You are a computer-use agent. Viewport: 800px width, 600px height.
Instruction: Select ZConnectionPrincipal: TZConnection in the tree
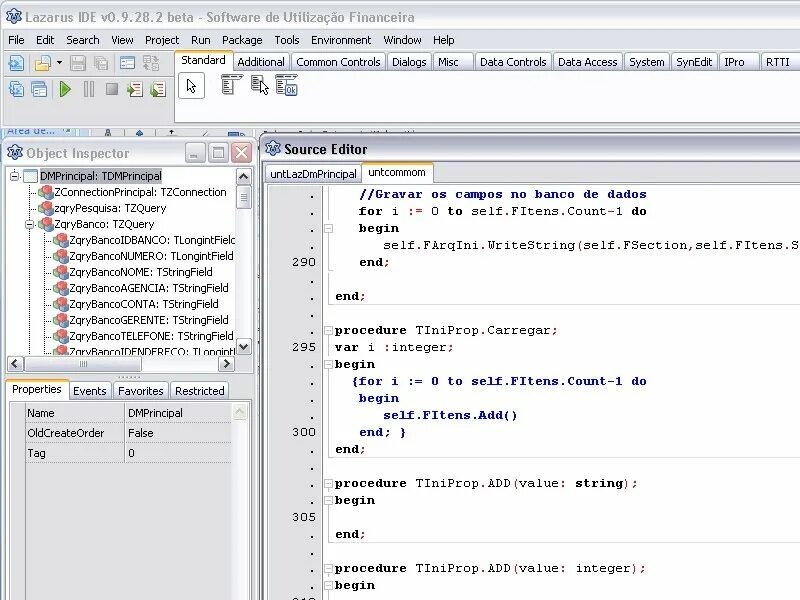coord(140,192)
